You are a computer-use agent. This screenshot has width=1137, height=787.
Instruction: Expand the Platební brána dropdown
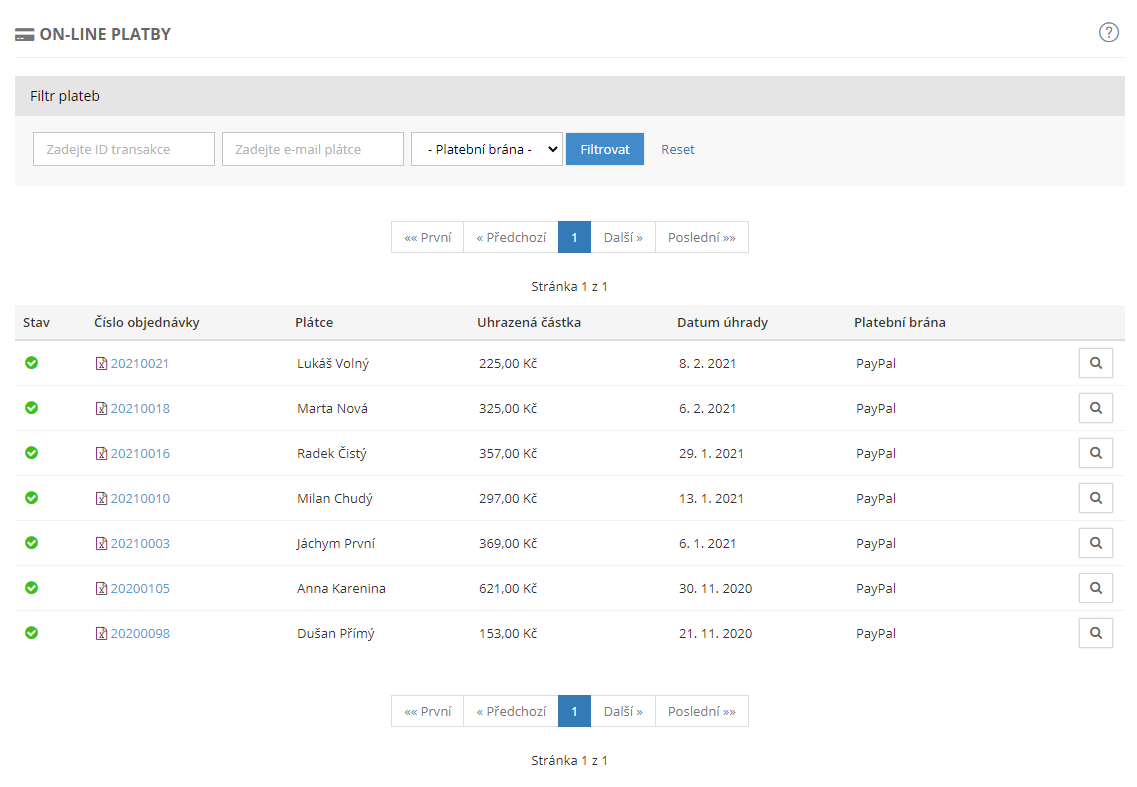[486, 149]
